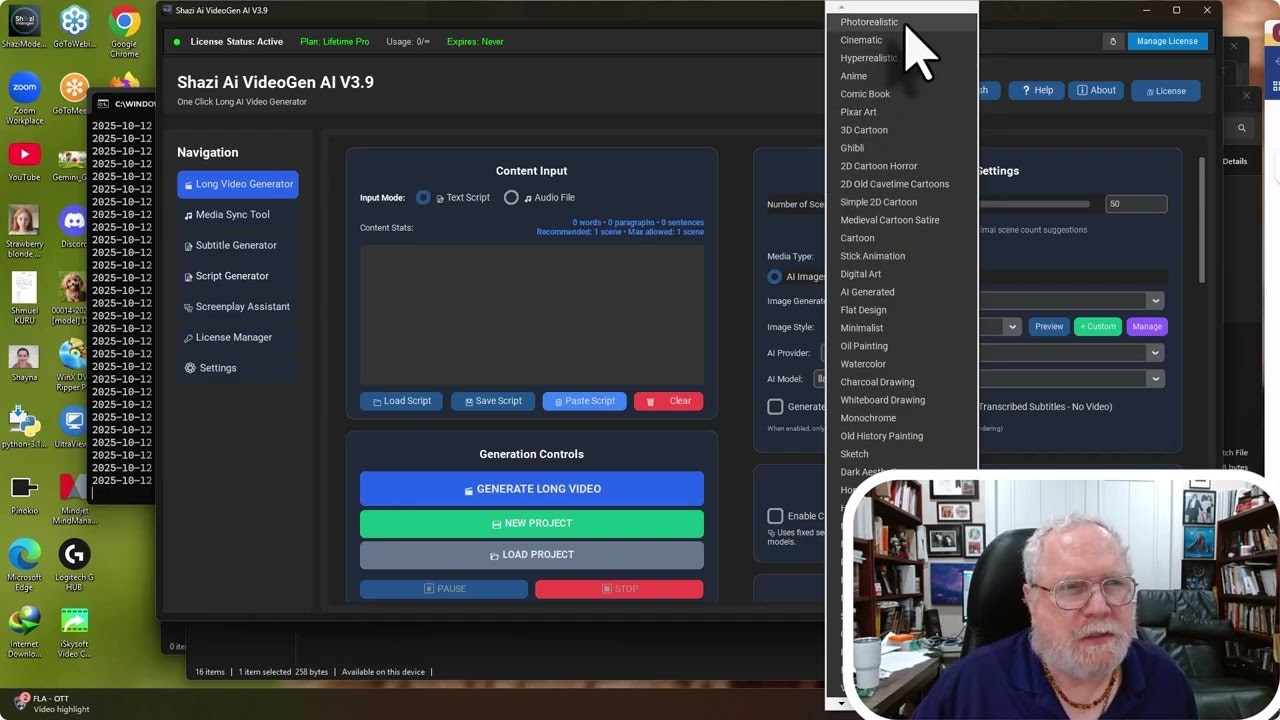Open YouTube desktop shortcut

coord(24,162)
